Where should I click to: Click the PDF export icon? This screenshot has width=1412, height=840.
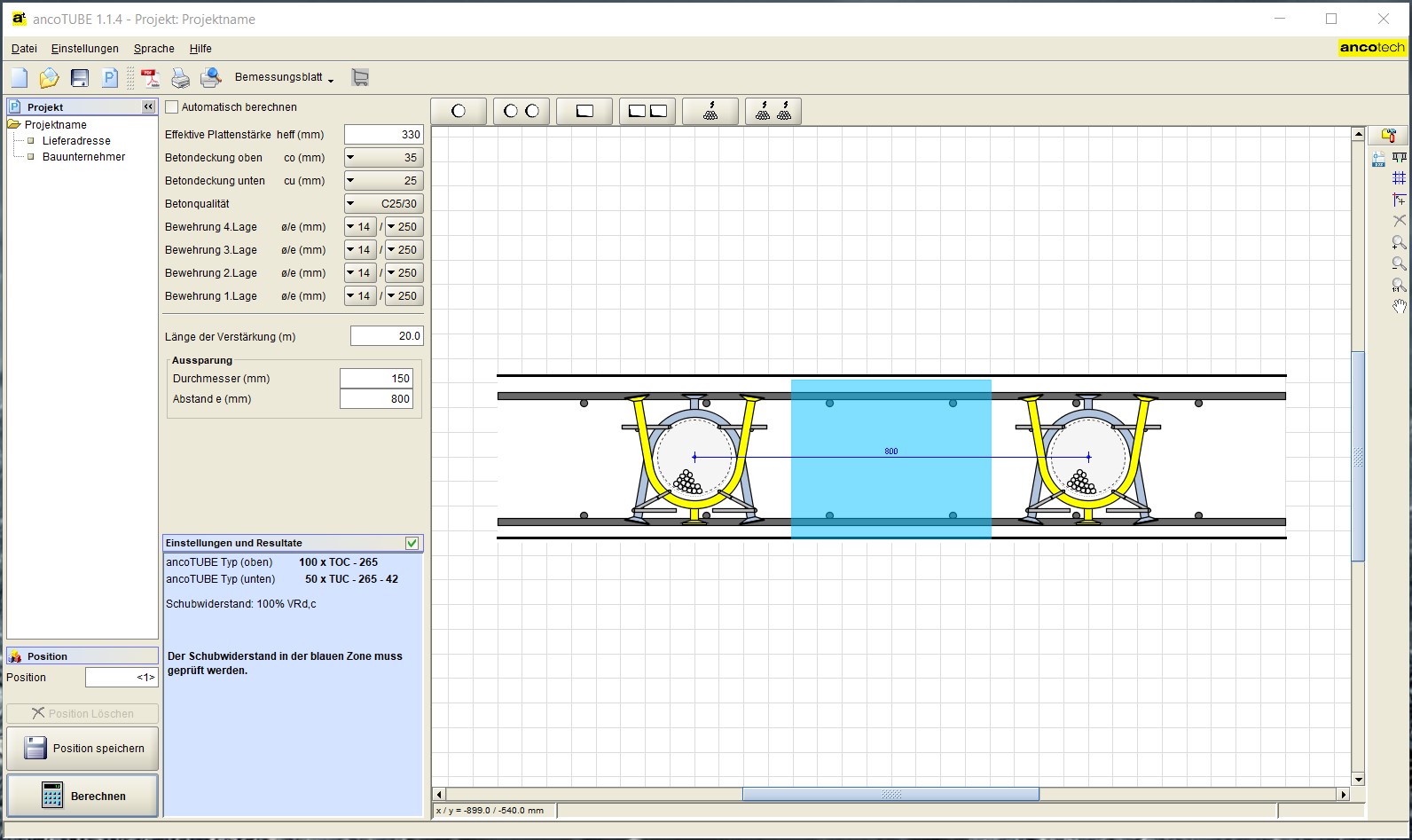[x=150, y=78]
